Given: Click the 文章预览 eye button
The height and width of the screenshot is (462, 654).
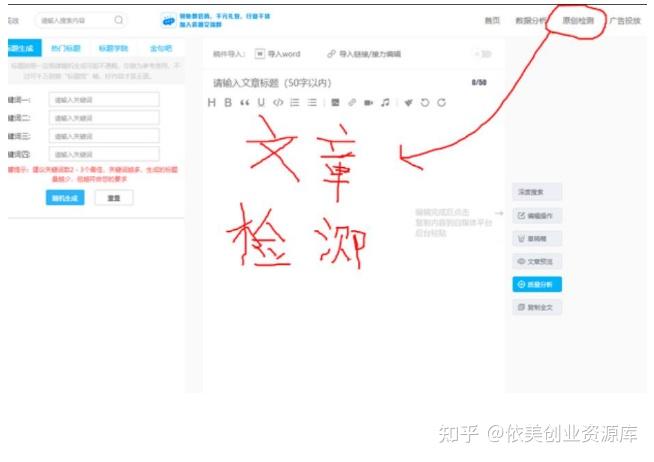Looking at the screenshot, I should tap(537, 261).
